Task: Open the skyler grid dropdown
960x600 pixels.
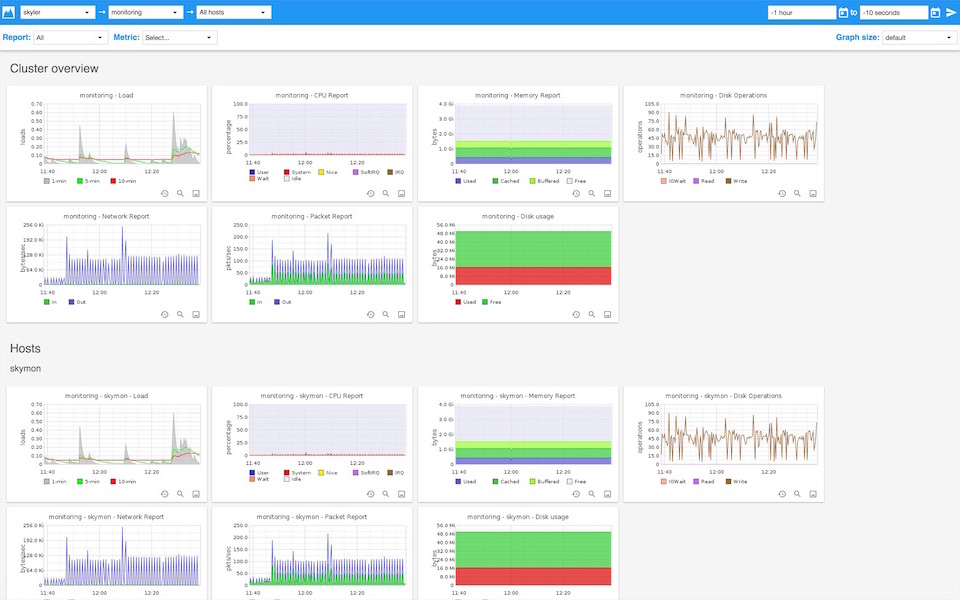Action: click(x=58, y=12)
